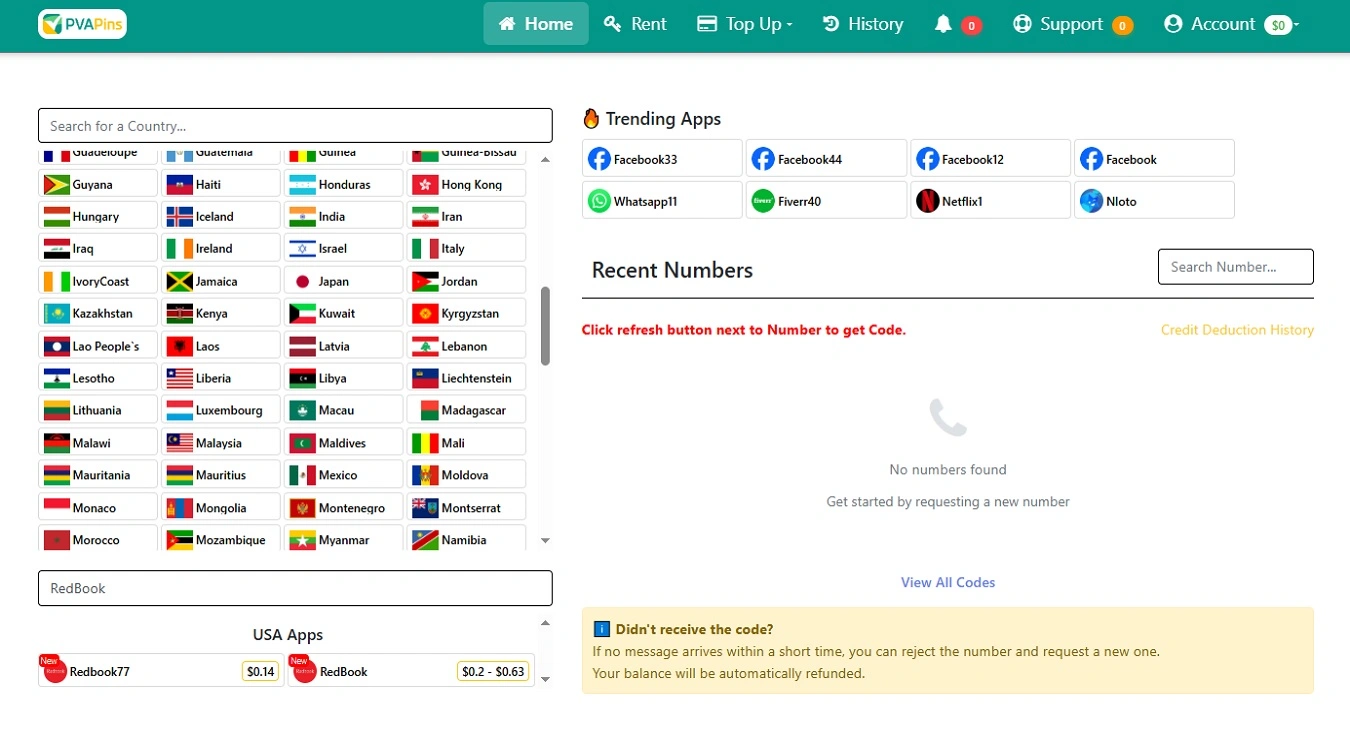
Task: Select Namibia country entry
Action: pyautogui.click(x=467, y=539)
